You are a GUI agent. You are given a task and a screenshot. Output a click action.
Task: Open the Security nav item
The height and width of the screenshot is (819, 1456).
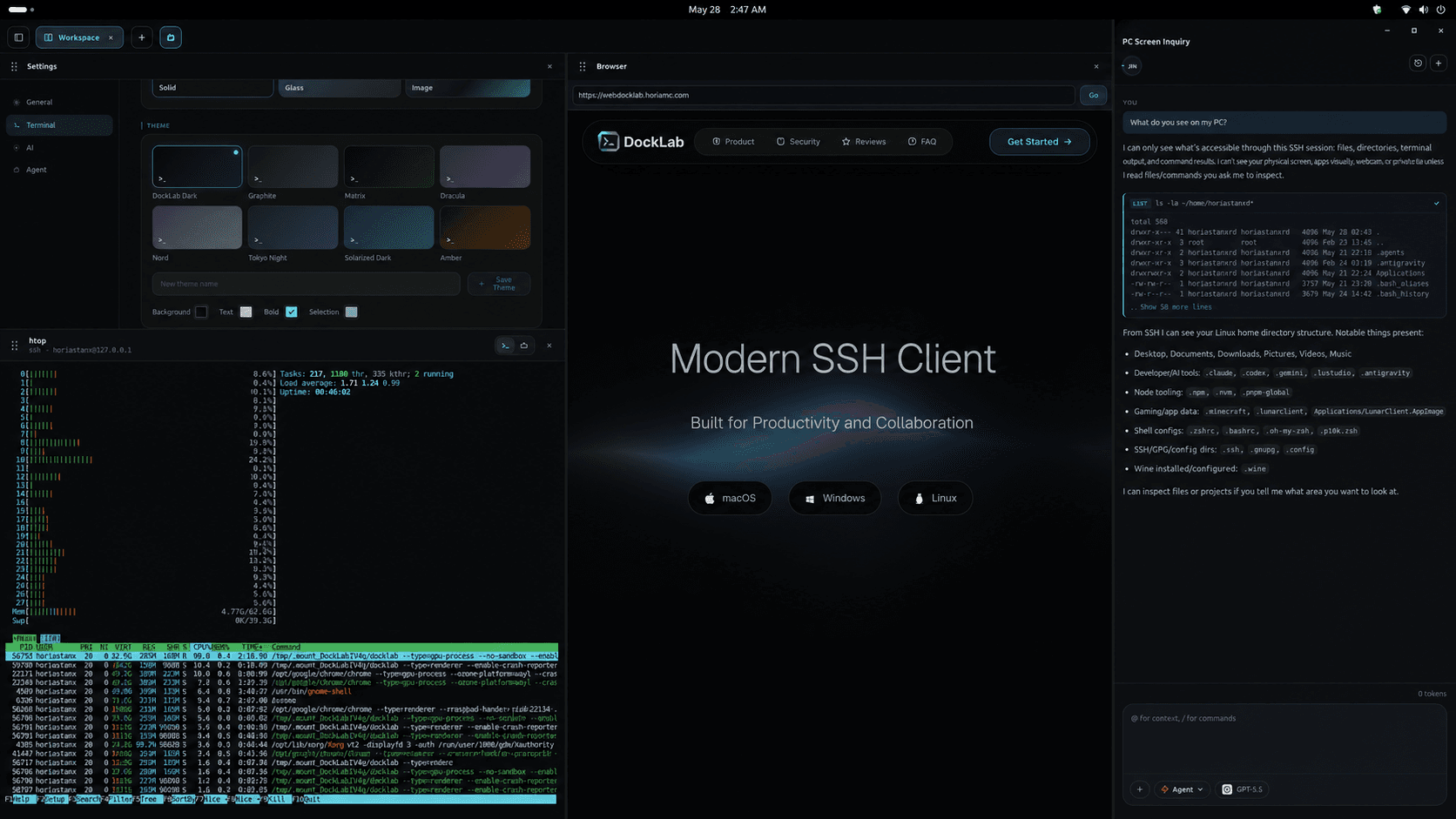click(x=799, y=142)
